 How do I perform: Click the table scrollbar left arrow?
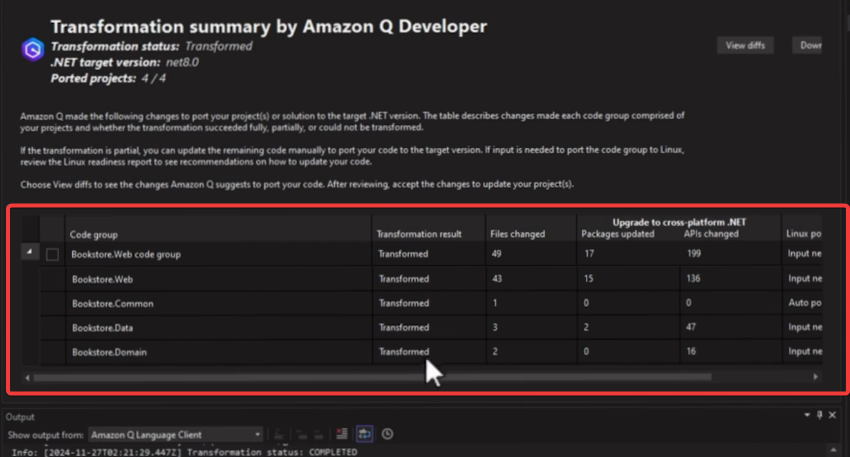click(27, 377)
